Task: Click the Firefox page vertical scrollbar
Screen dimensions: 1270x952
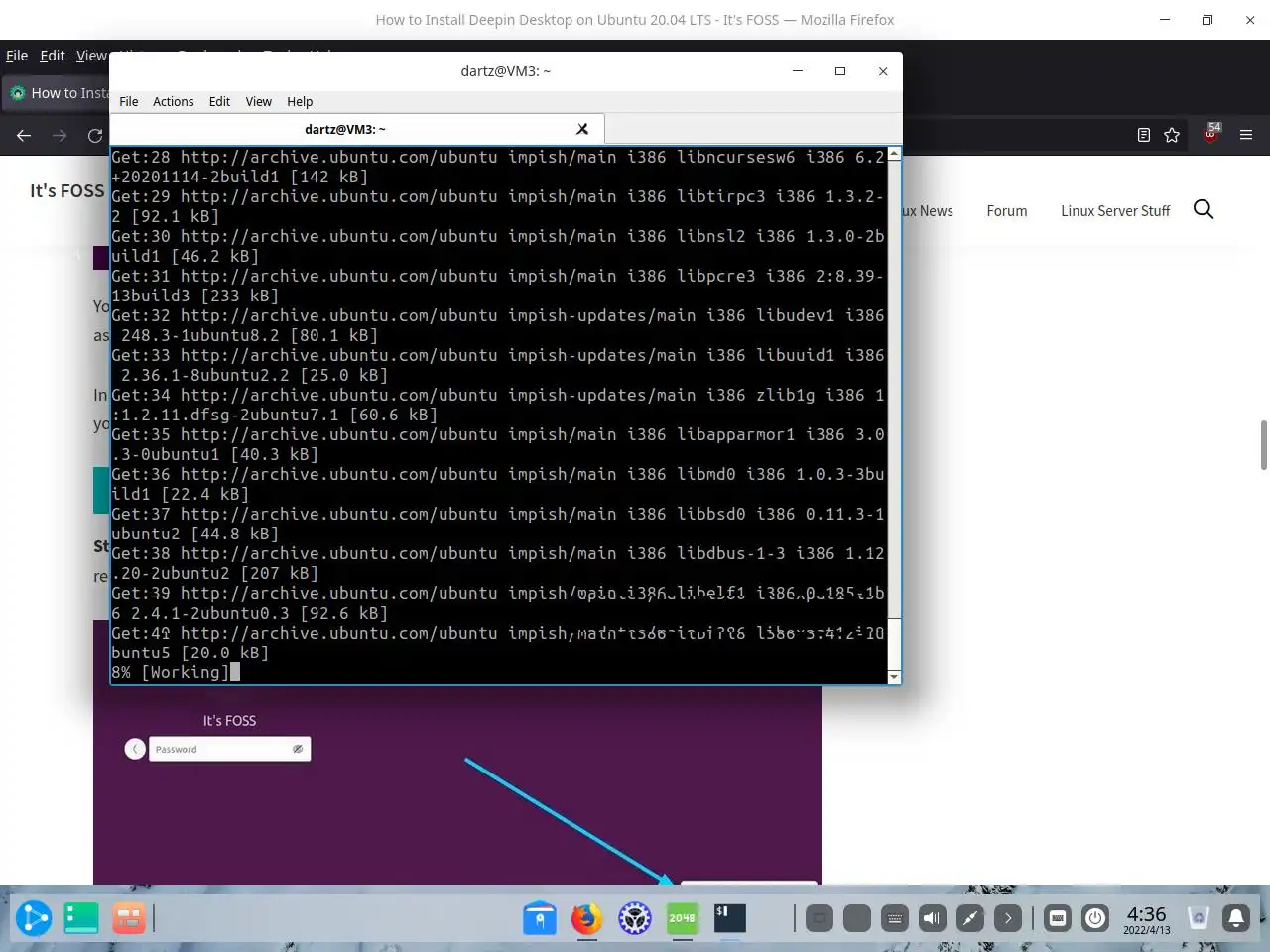Action: click(1263, 445)
